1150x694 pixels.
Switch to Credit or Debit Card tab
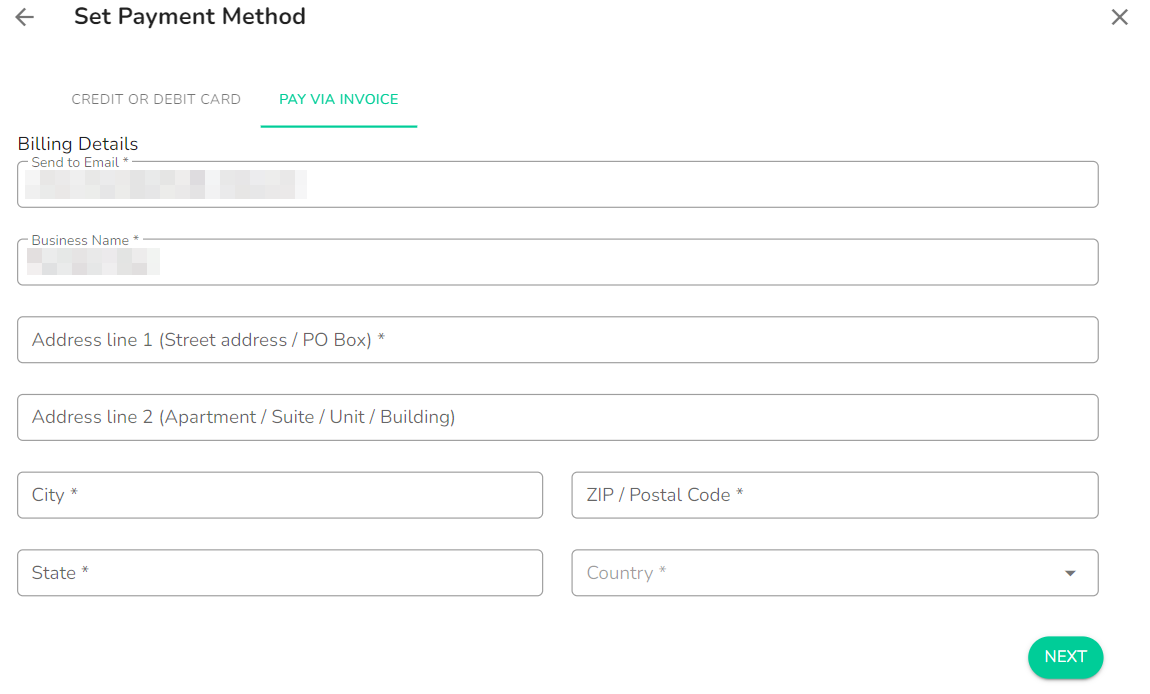coord(155,99)
